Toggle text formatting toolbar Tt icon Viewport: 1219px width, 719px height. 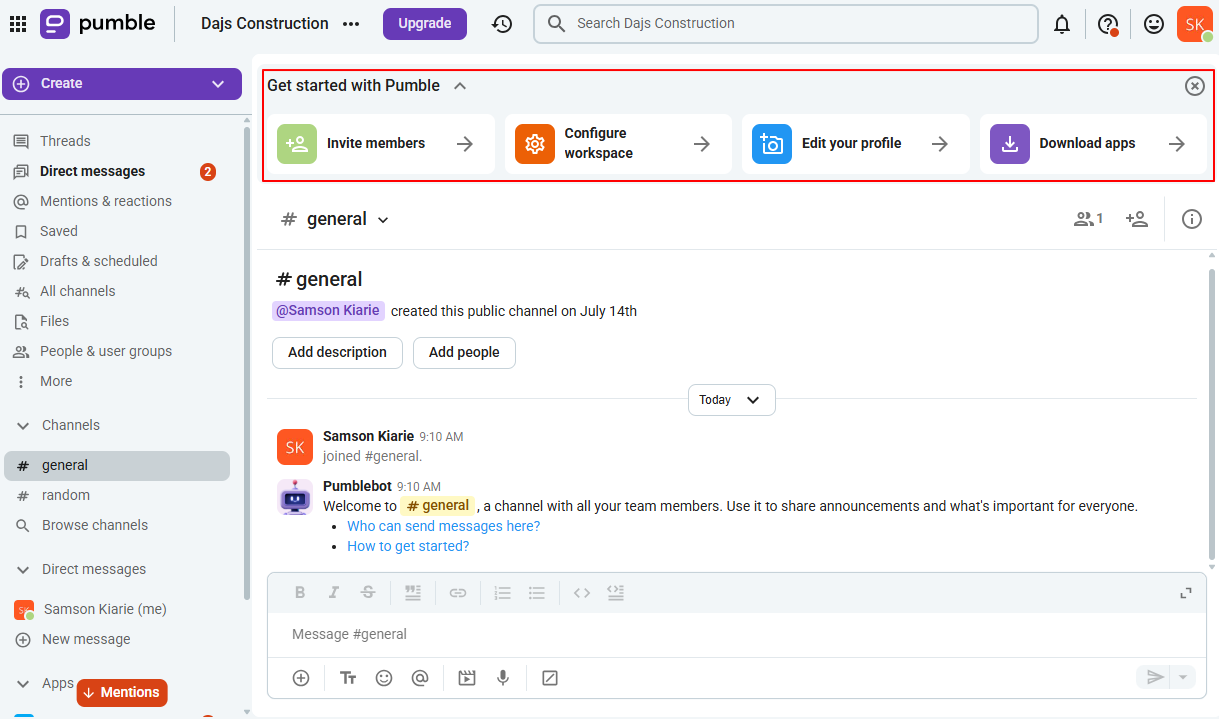(x=348, y=678)
